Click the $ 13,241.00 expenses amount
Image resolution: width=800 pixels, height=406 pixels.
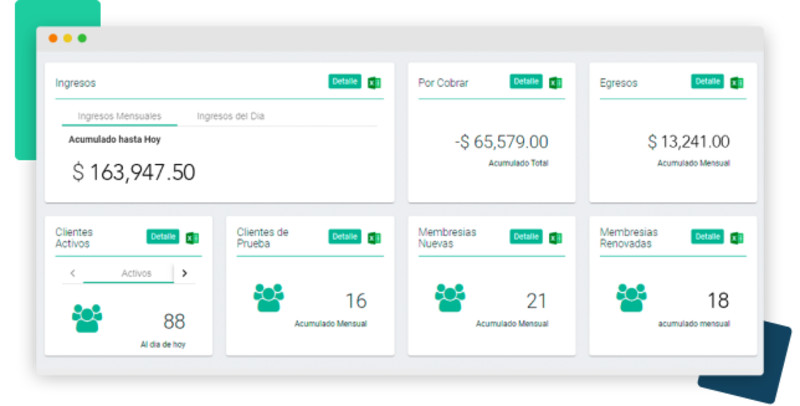click(x=689, y=142)
